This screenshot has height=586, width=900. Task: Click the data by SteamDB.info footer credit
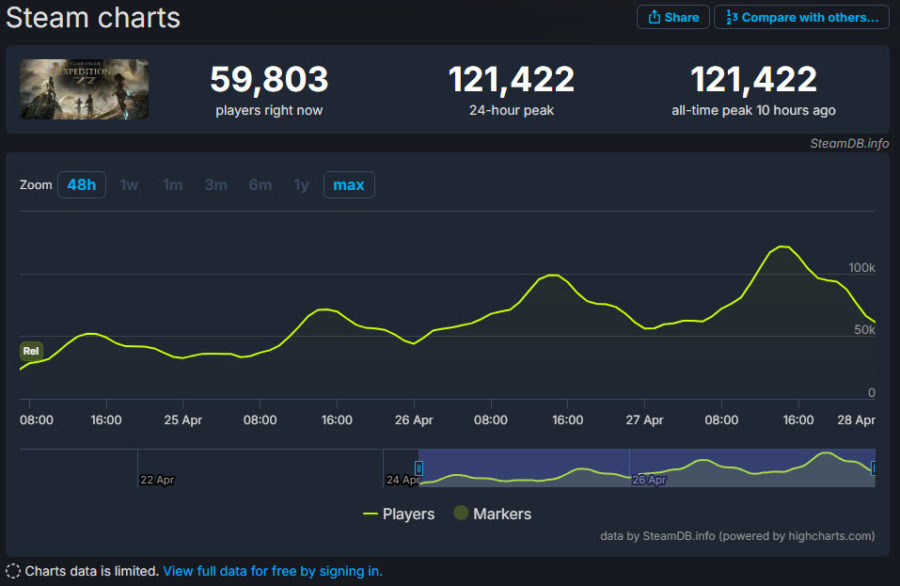[x=738, y=536]
